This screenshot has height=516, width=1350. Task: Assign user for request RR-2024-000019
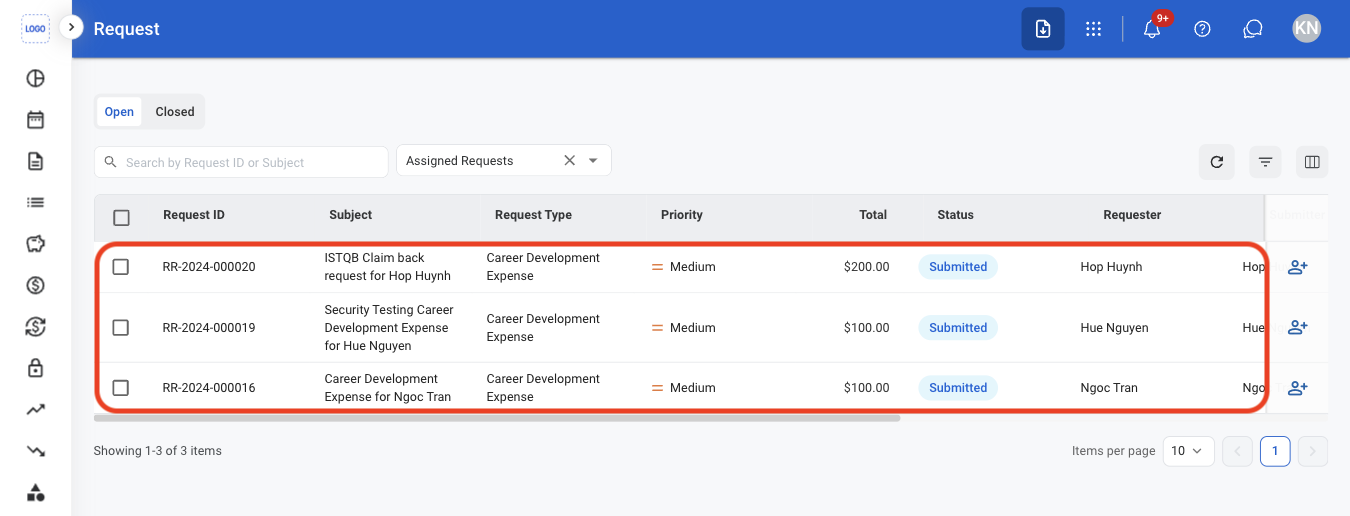[1298, 327]
